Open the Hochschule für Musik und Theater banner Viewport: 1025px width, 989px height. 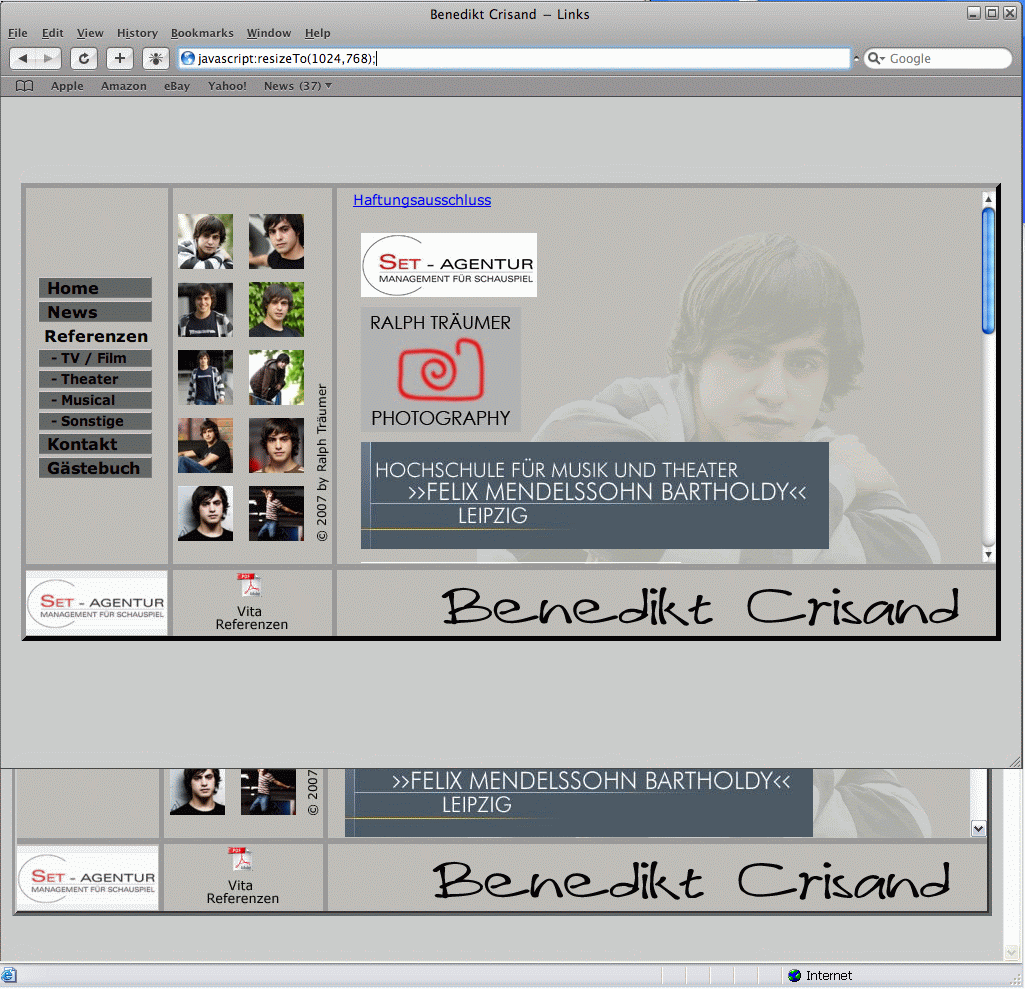[594, 495]
